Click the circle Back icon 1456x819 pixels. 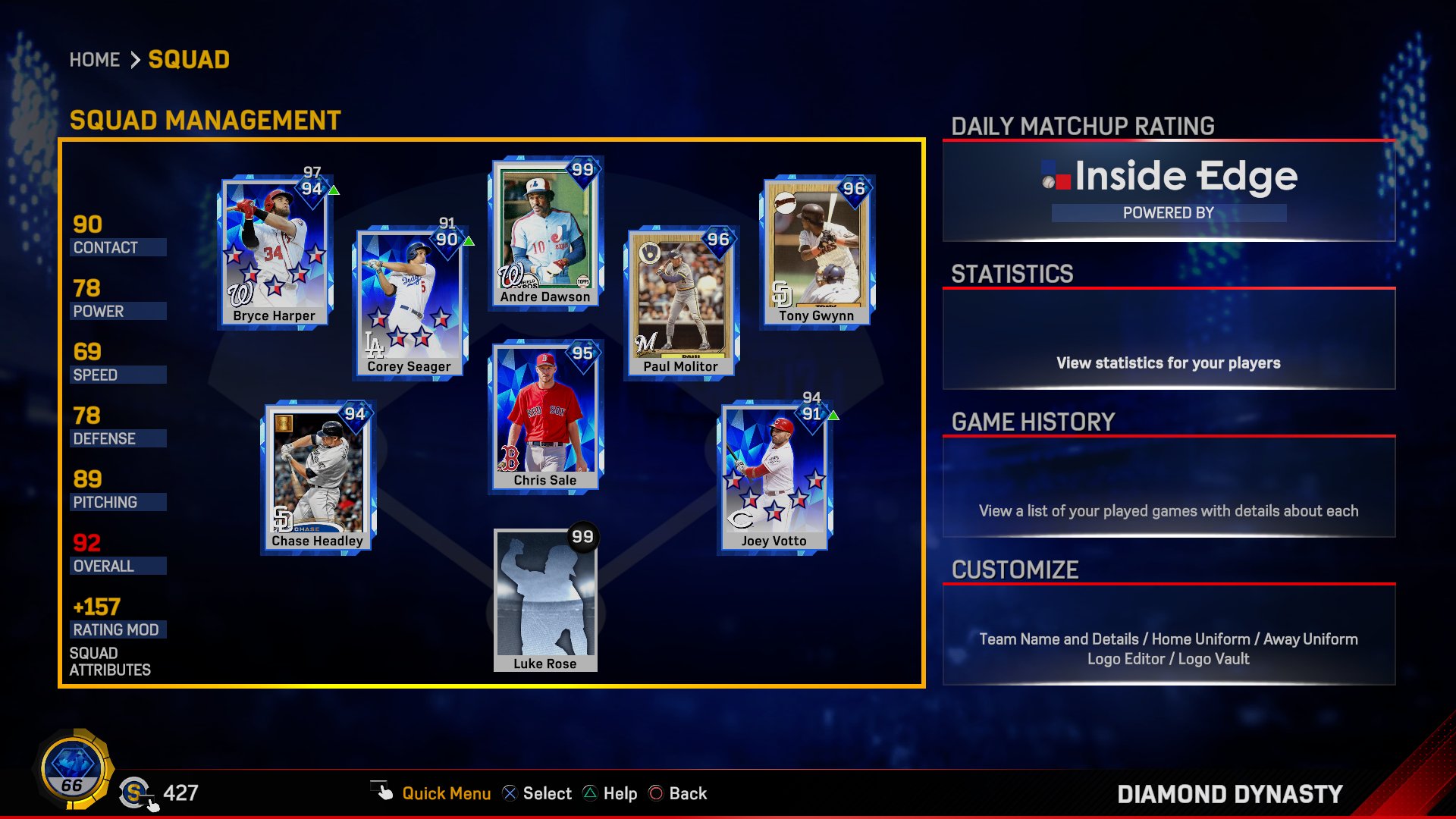click(656, 793)
